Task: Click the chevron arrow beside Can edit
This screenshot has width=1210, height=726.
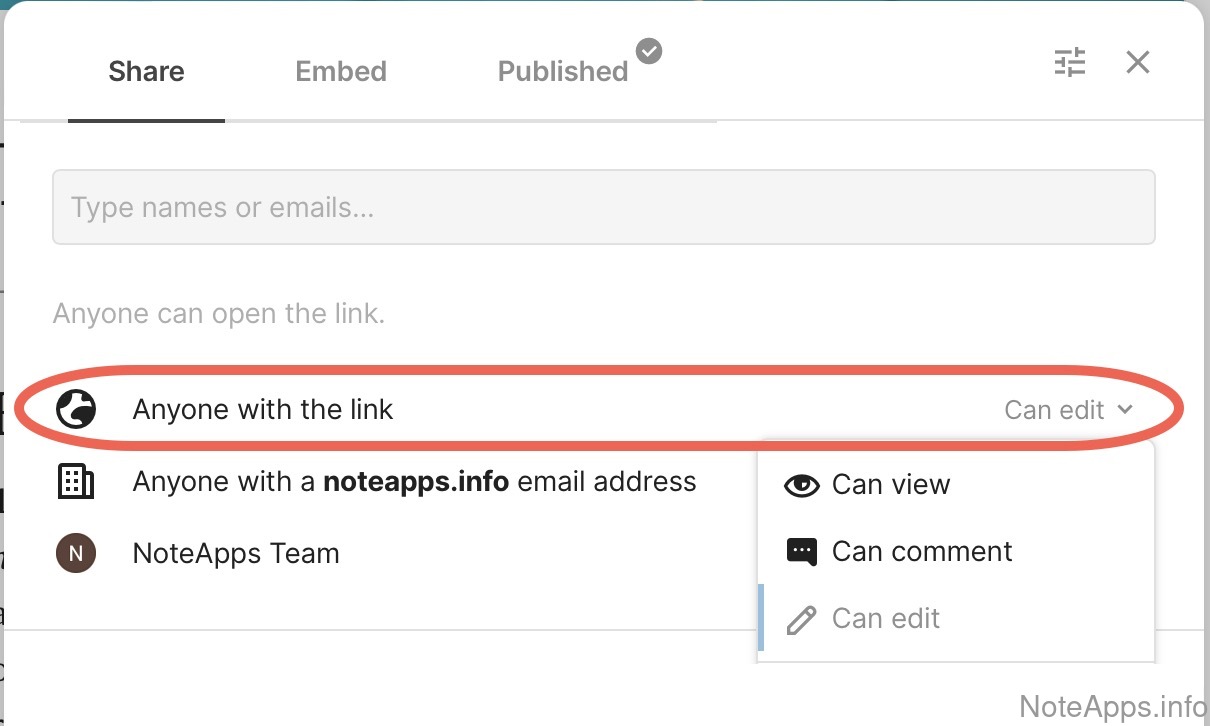Action: tap(1125, 409)
